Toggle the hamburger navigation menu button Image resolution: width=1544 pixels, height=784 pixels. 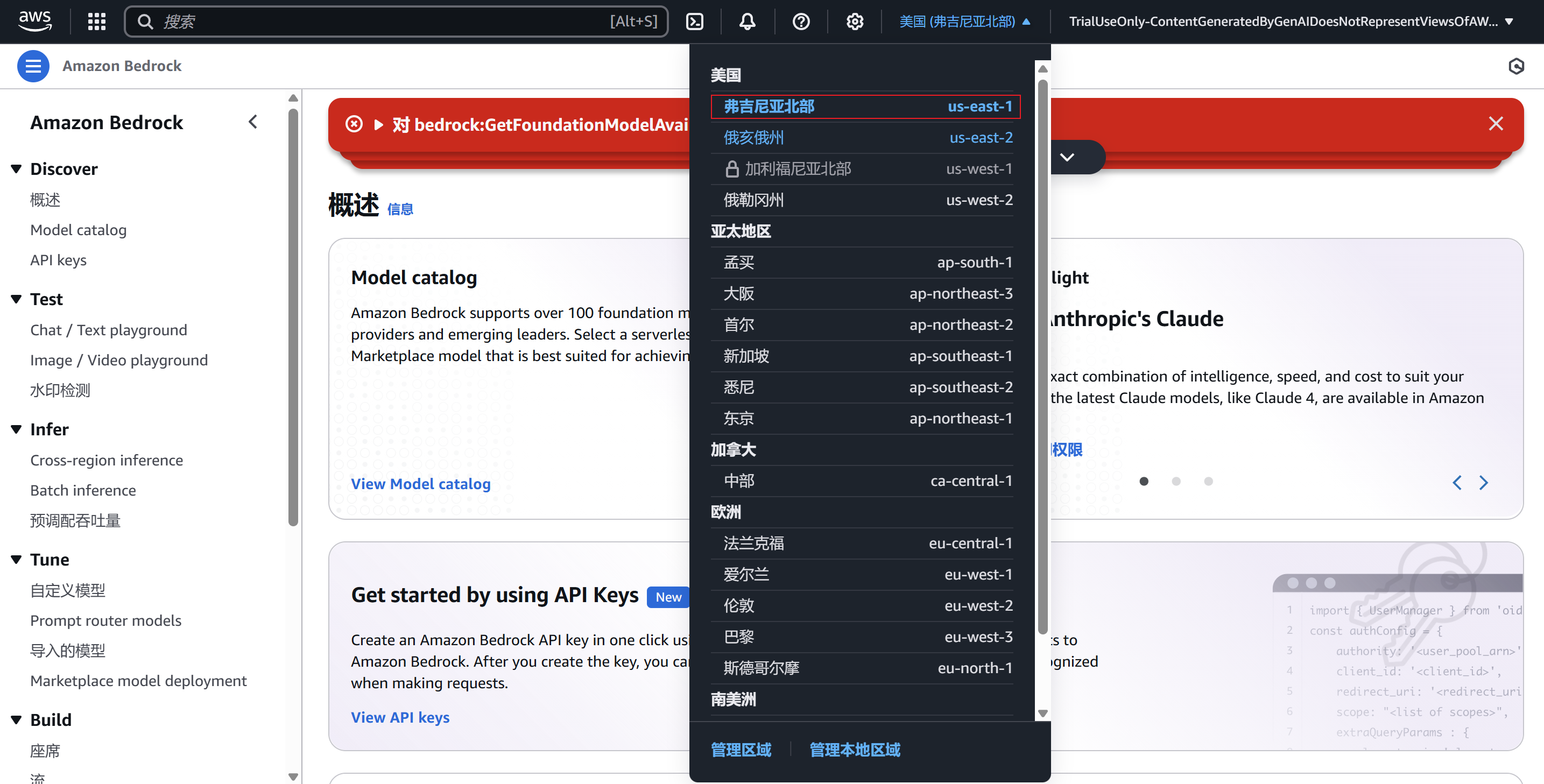33,66
